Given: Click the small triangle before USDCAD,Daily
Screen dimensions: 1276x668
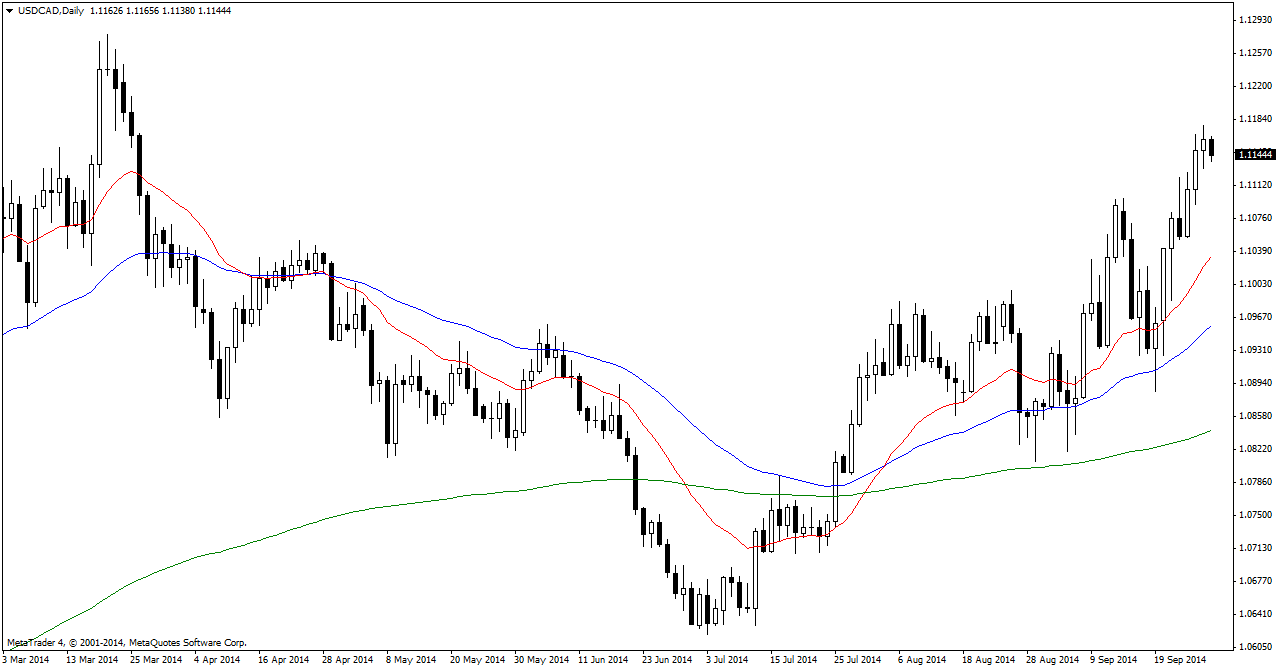Looking at the screenshot, I should (9, 10).
